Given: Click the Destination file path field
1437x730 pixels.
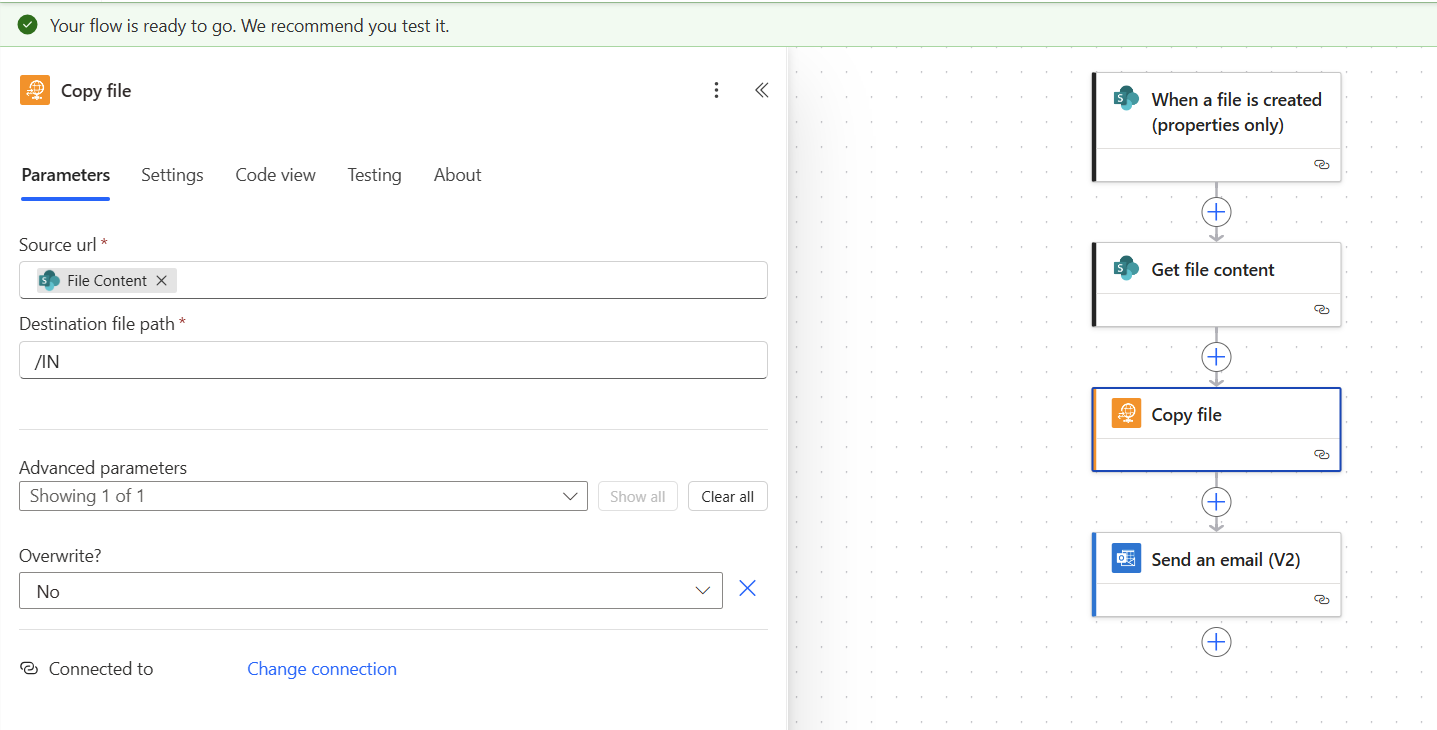Looking at the screenshot, I should pyautogui.click(x=393, y=361).
